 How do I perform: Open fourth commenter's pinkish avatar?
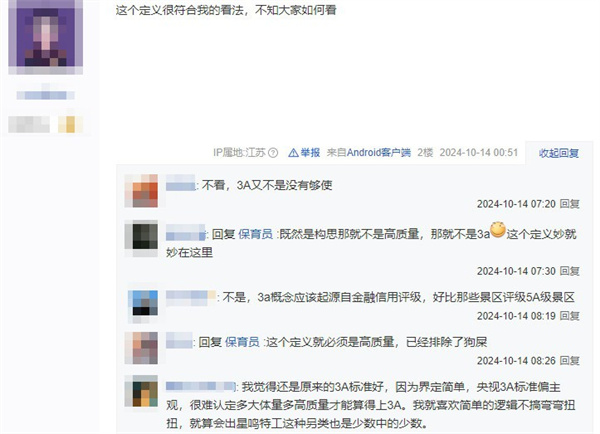pyautogui.click(x=141, y=348)
